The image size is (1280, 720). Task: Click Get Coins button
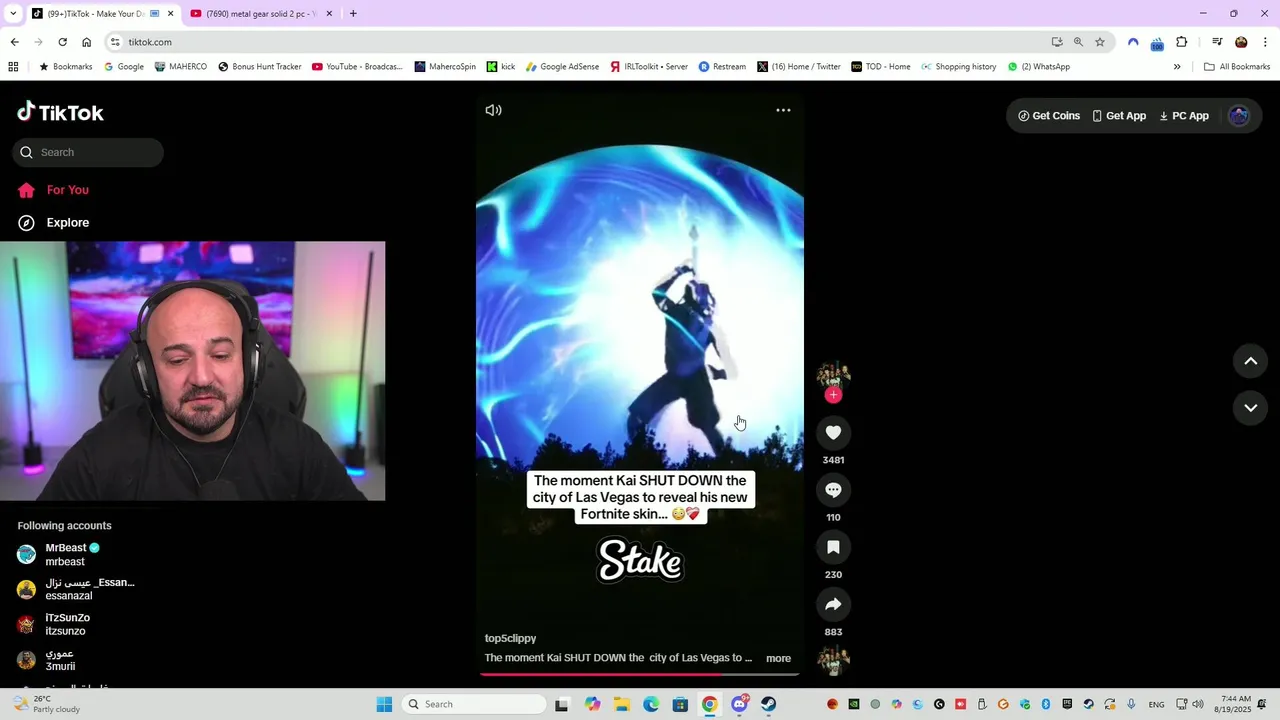coord(1049,116)
